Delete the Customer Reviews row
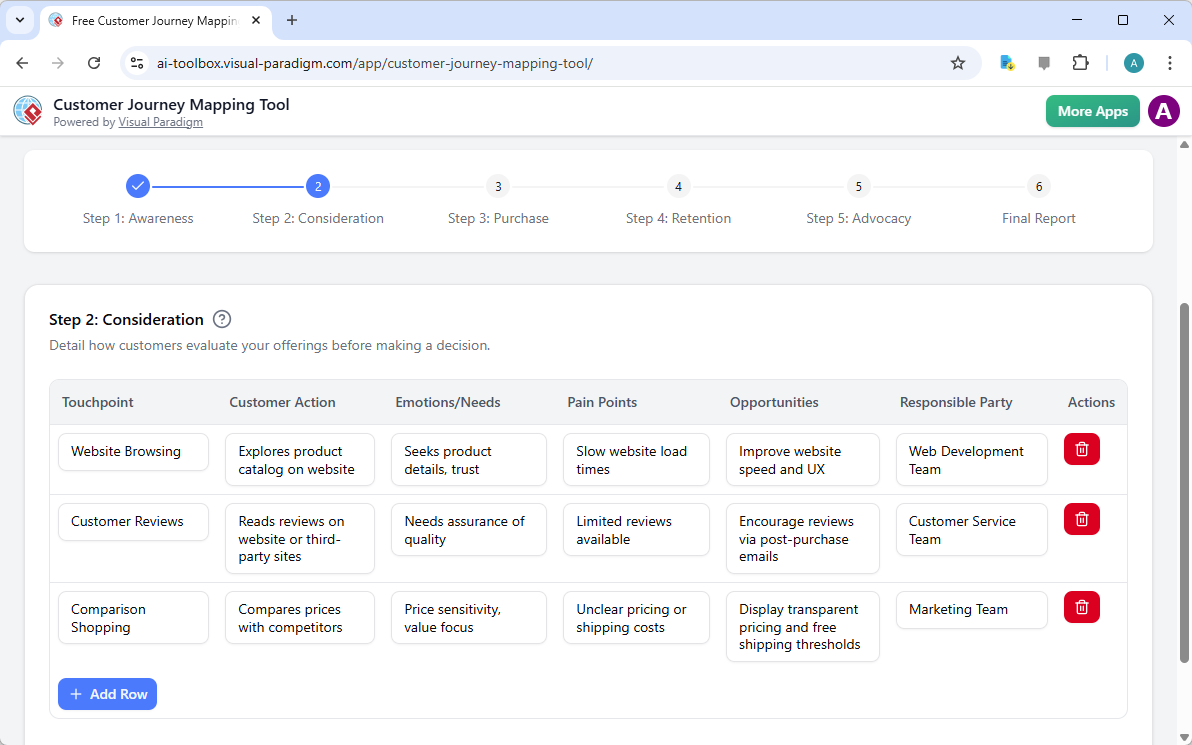This screenshot has width=1192, height=745. [1081, 519]
